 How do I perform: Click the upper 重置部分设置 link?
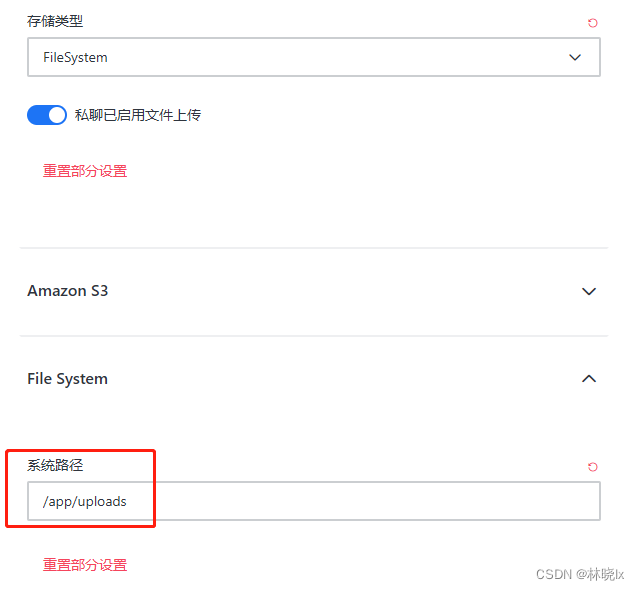coord(85,171)
